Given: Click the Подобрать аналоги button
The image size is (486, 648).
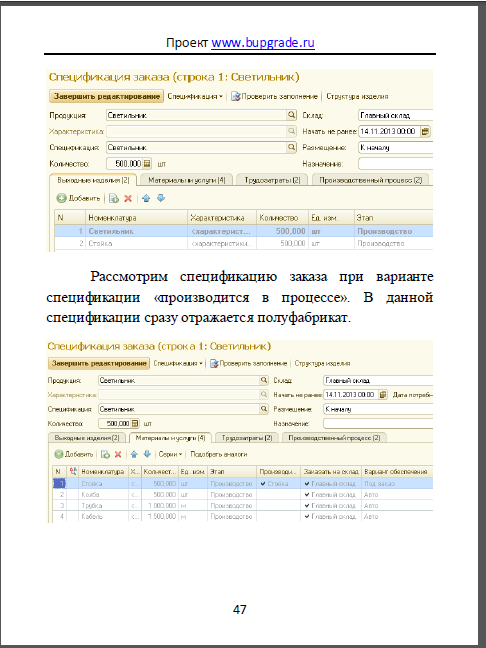Looking at the screenshot, I should pos(219,454).
